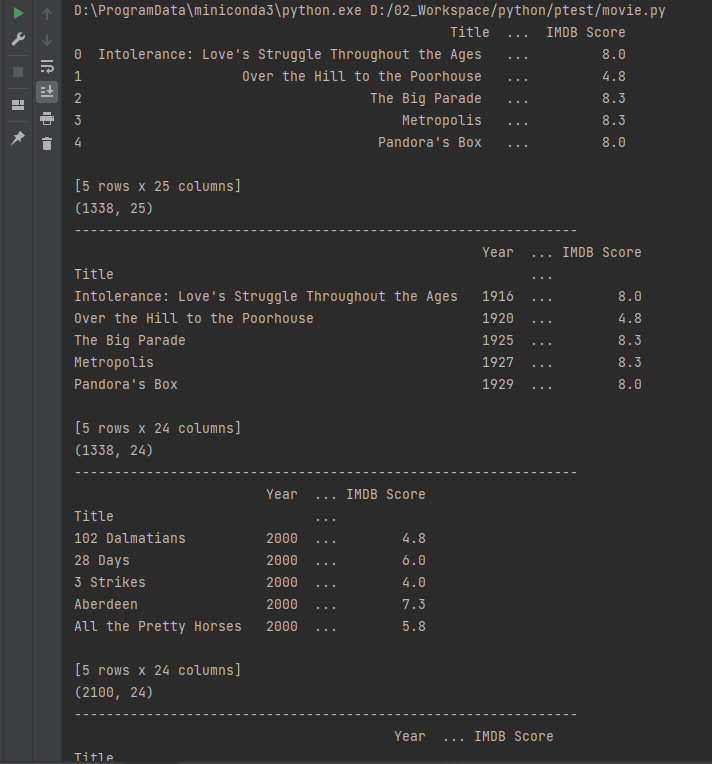Click the movie.py command line path
The image size is (712, 764).
click(518, 10)
